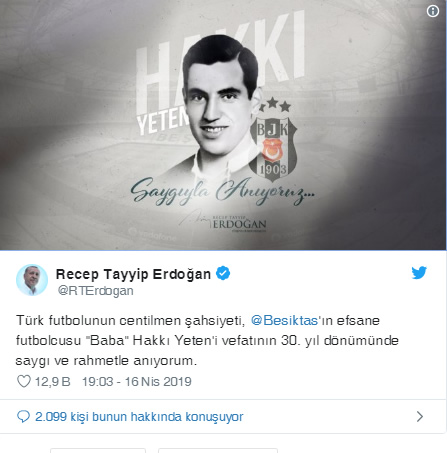Click the blue verified badge
The height and width of the screenshot is (453, 447).
(x=223, y=273)
